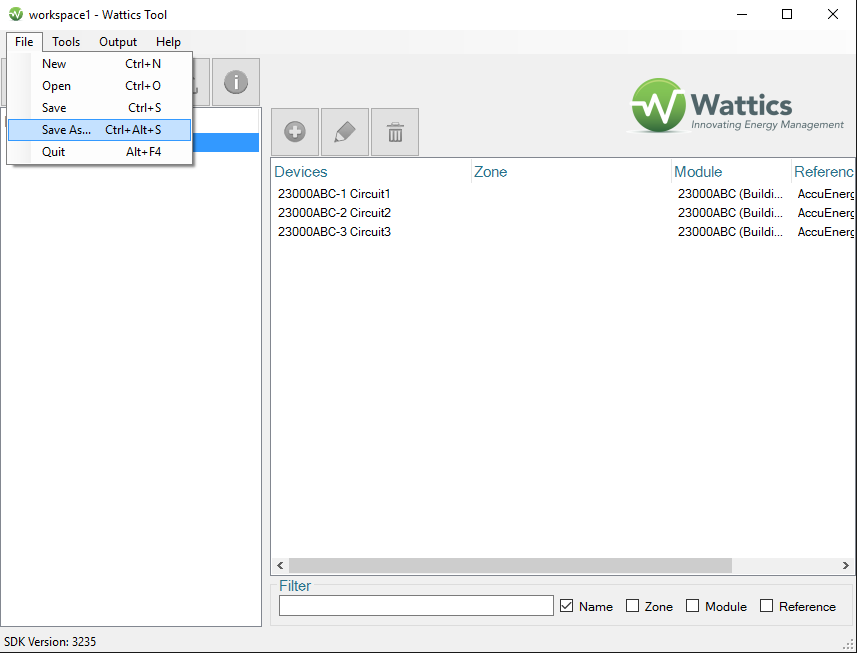This screenshot has width=857, height=653.
Task: Open the Tools menu
Action: [x=66, y=42]
